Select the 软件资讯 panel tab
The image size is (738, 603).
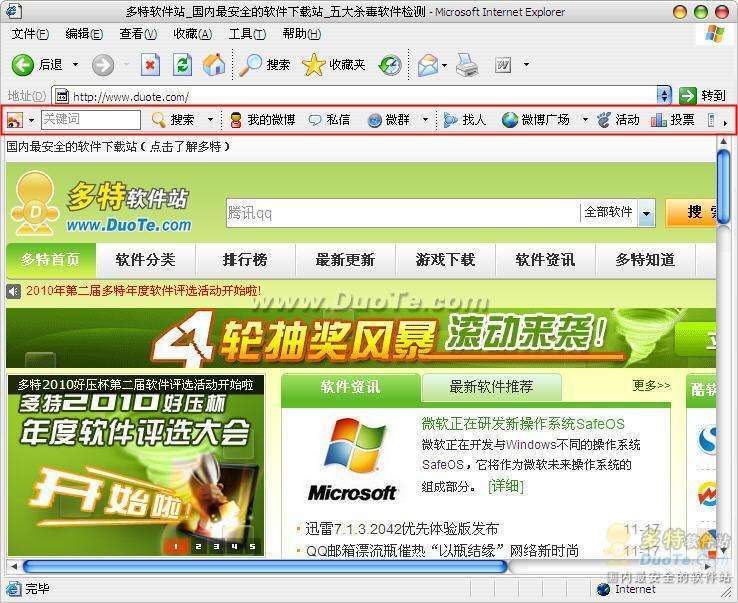point(351,387)
